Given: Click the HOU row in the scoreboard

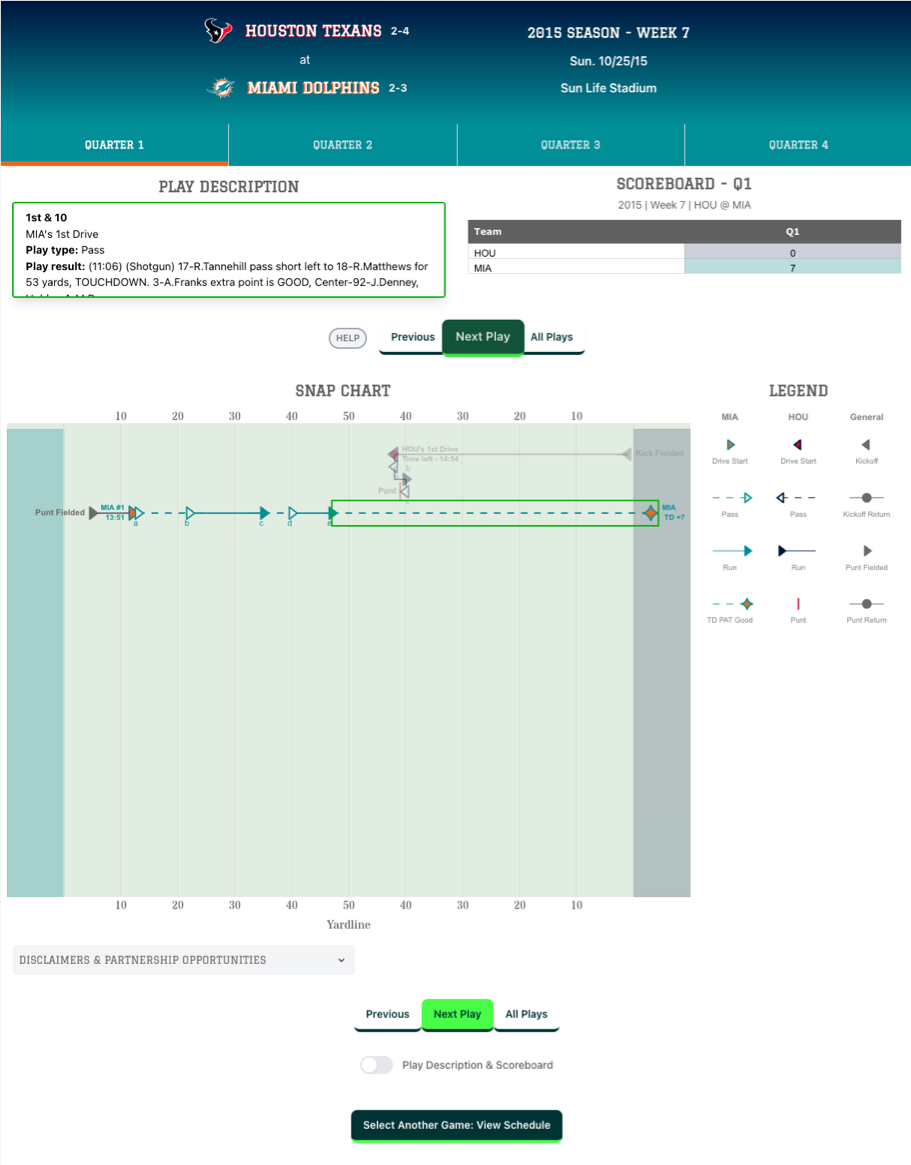Looking at the screenshot, I should pos(684,253).
